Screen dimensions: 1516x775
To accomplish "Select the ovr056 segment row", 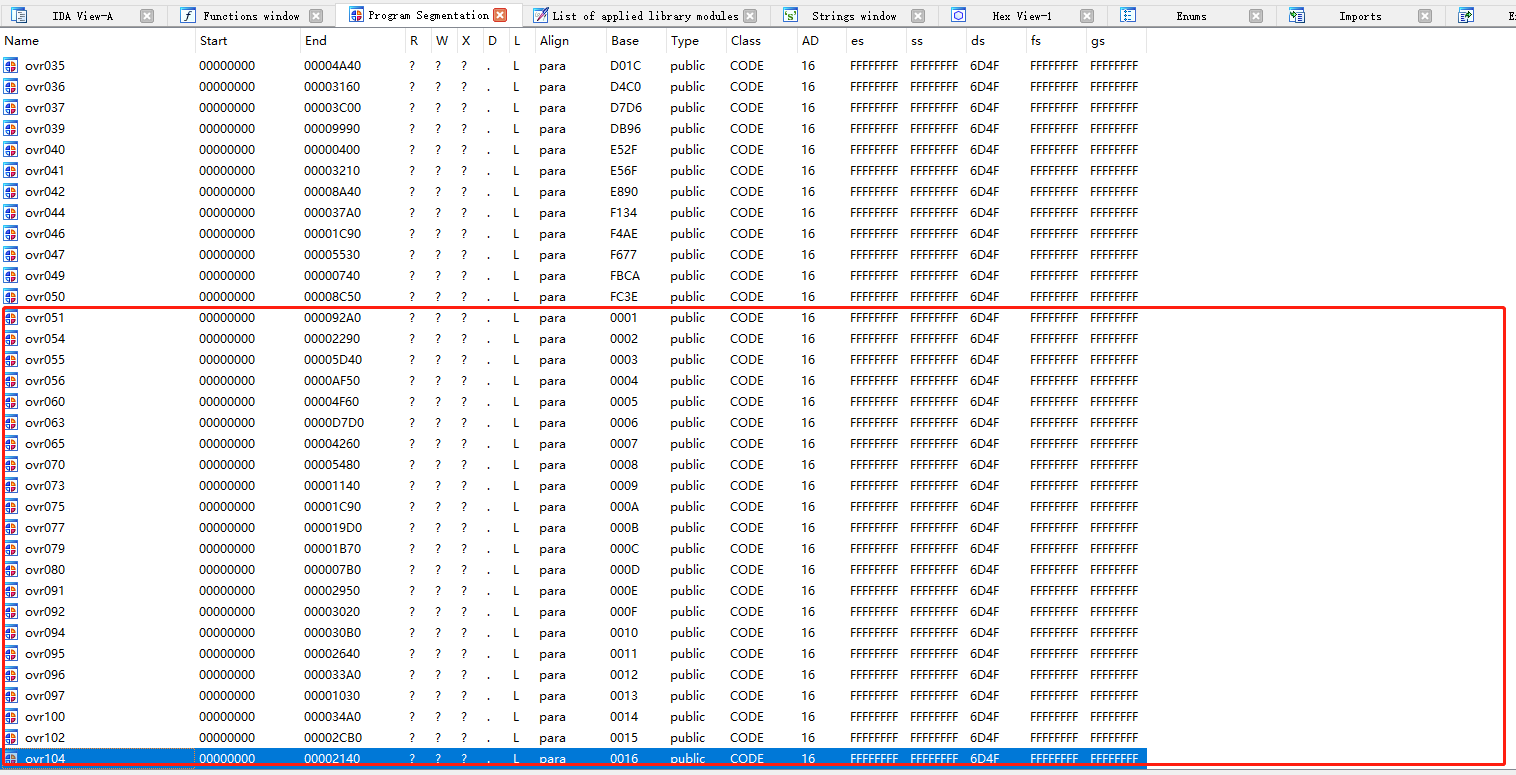I will (x=573, y=381).
